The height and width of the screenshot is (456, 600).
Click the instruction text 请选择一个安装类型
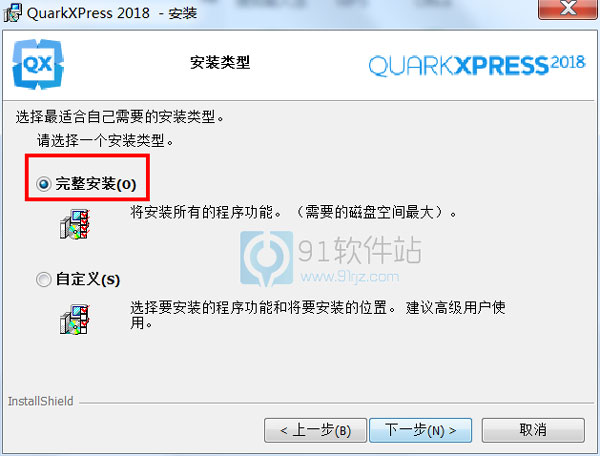click(x=105, y=141)
